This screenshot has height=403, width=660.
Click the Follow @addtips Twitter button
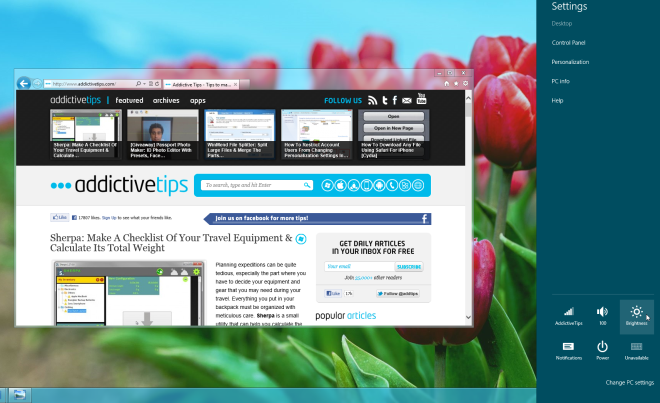pos(398,294)
